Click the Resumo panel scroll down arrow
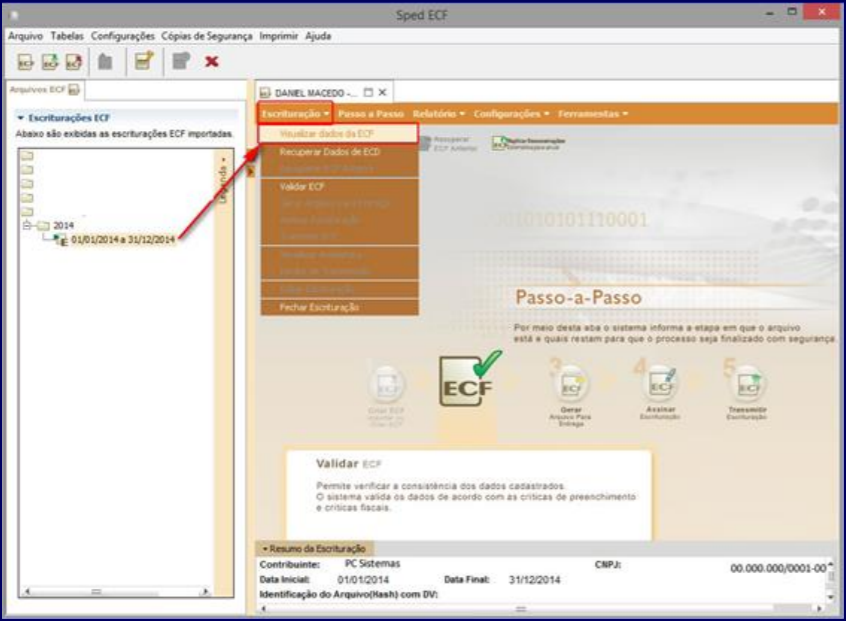The width and height of the screenshot is (846, 621). 831,596
